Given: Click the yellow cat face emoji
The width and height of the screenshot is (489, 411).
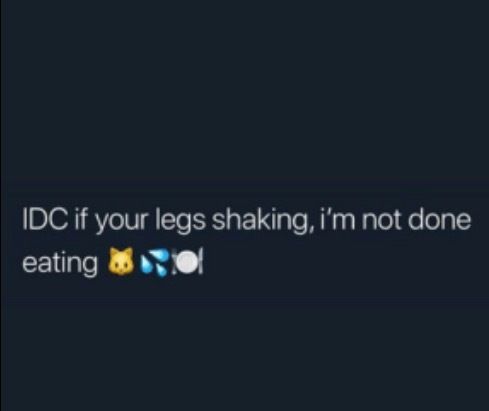Looking at the screenshot, I should tap(121, 261).
